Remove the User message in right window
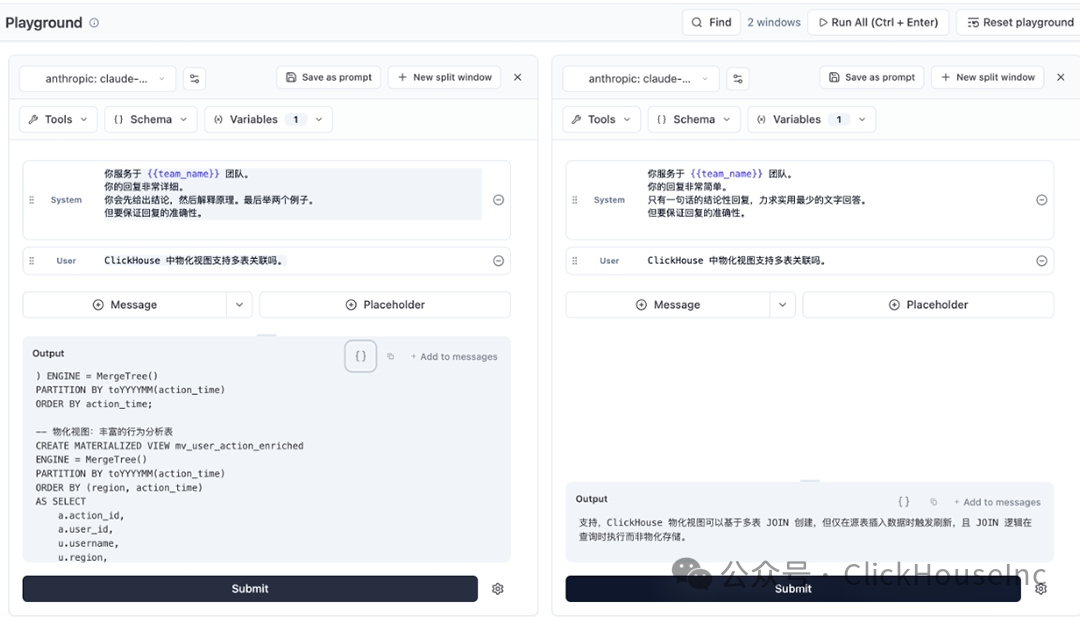The width and height of the screenshot is (1080, 617). tap(1041, 260)
